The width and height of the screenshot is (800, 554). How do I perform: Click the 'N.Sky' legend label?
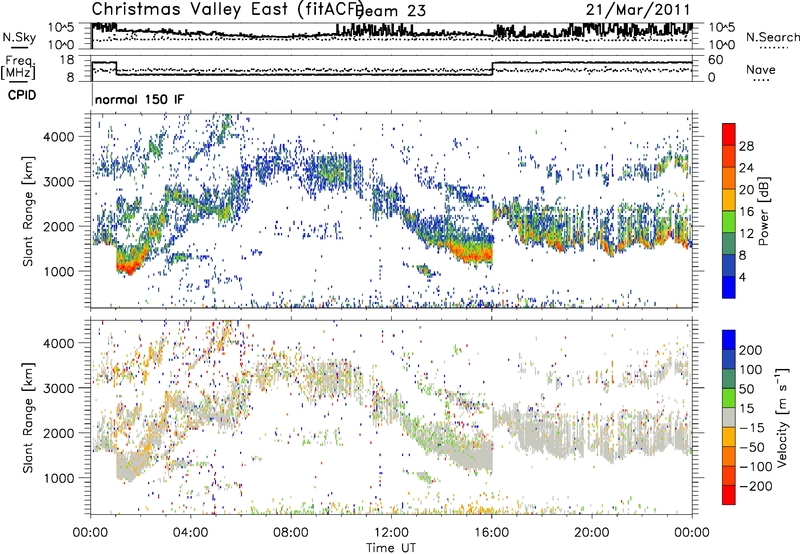click(x=19, y=37)
